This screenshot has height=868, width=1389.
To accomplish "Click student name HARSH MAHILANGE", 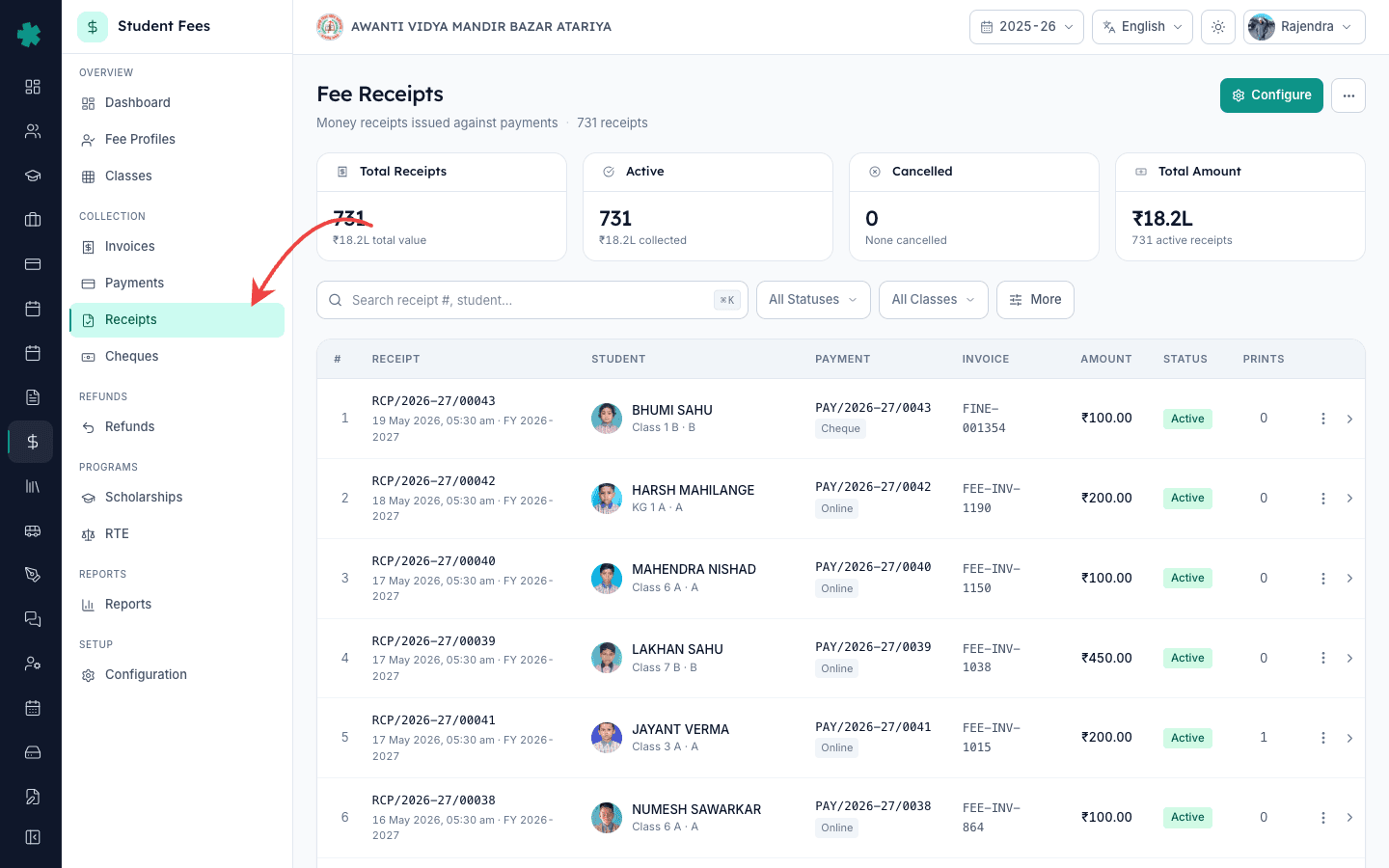I will pyautogui.click(x=694, y=490).
